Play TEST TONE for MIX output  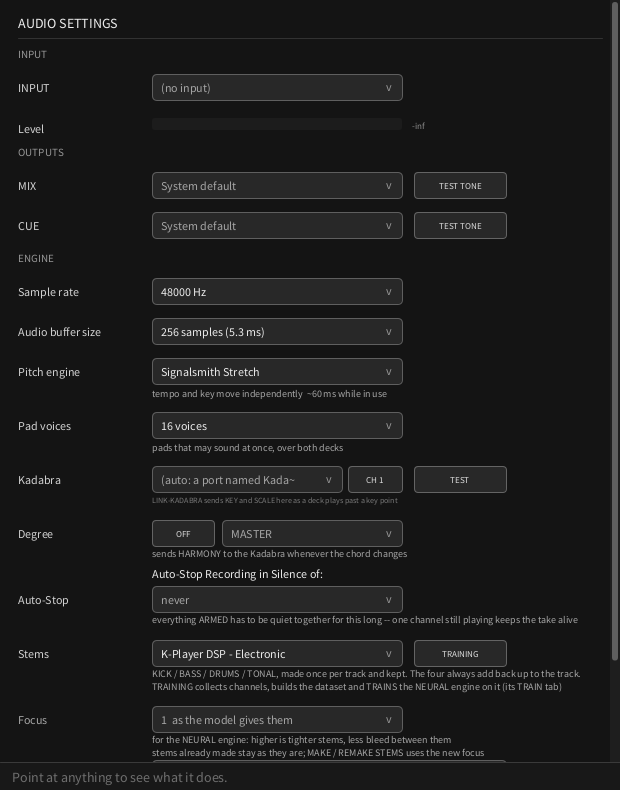(x=460, y=185)
